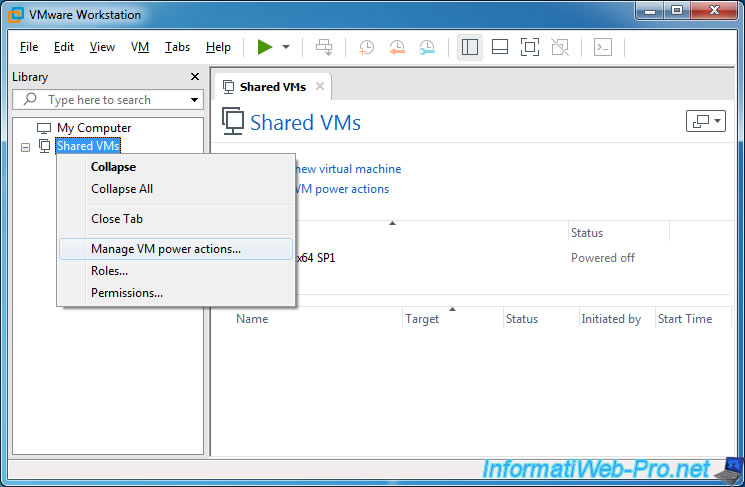Revert to snapshot using the orange arrow clock icon
This screenshot has width=745, height=487.
tap(397, 47)
